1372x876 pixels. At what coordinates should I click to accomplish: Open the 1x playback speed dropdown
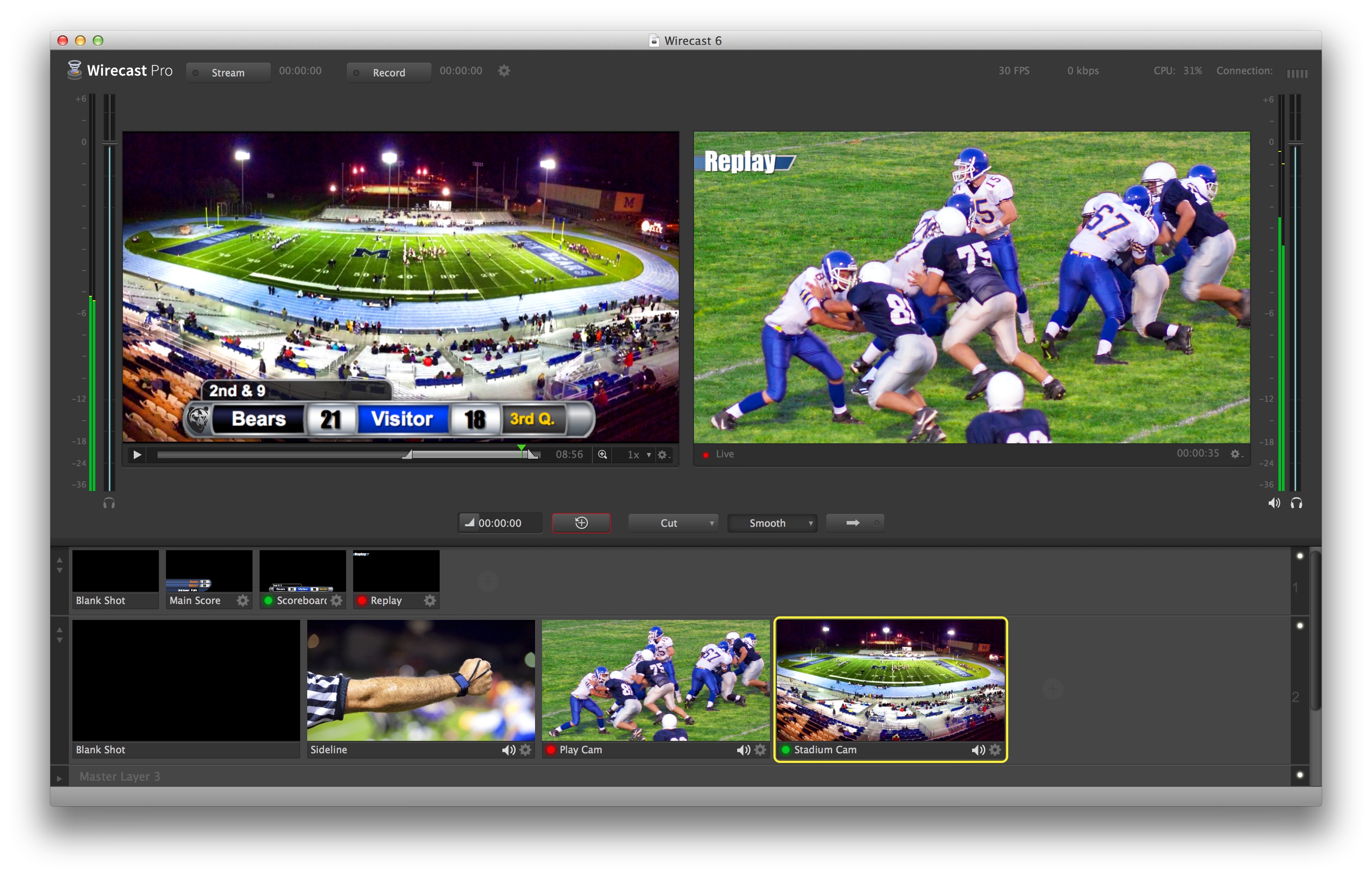point(638,454)
